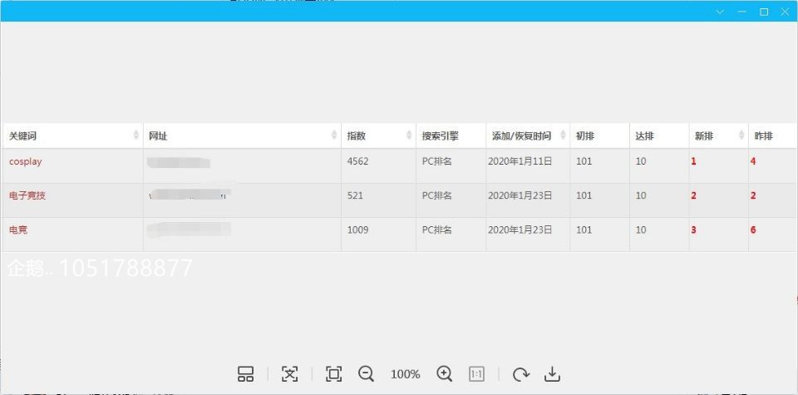
Task: Click PC排名 in the cosplay row
Action: point(437,161)
